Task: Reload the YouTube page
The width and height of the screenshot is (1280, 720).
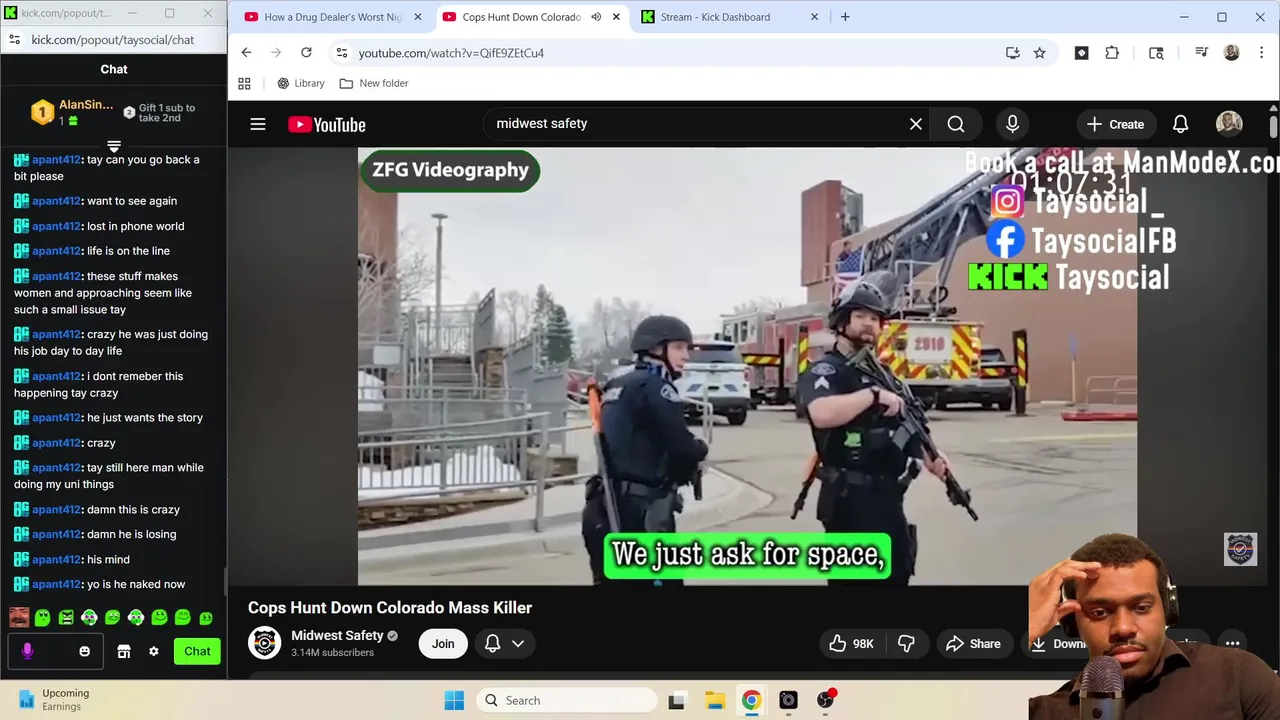Action: tap(306, 53)
